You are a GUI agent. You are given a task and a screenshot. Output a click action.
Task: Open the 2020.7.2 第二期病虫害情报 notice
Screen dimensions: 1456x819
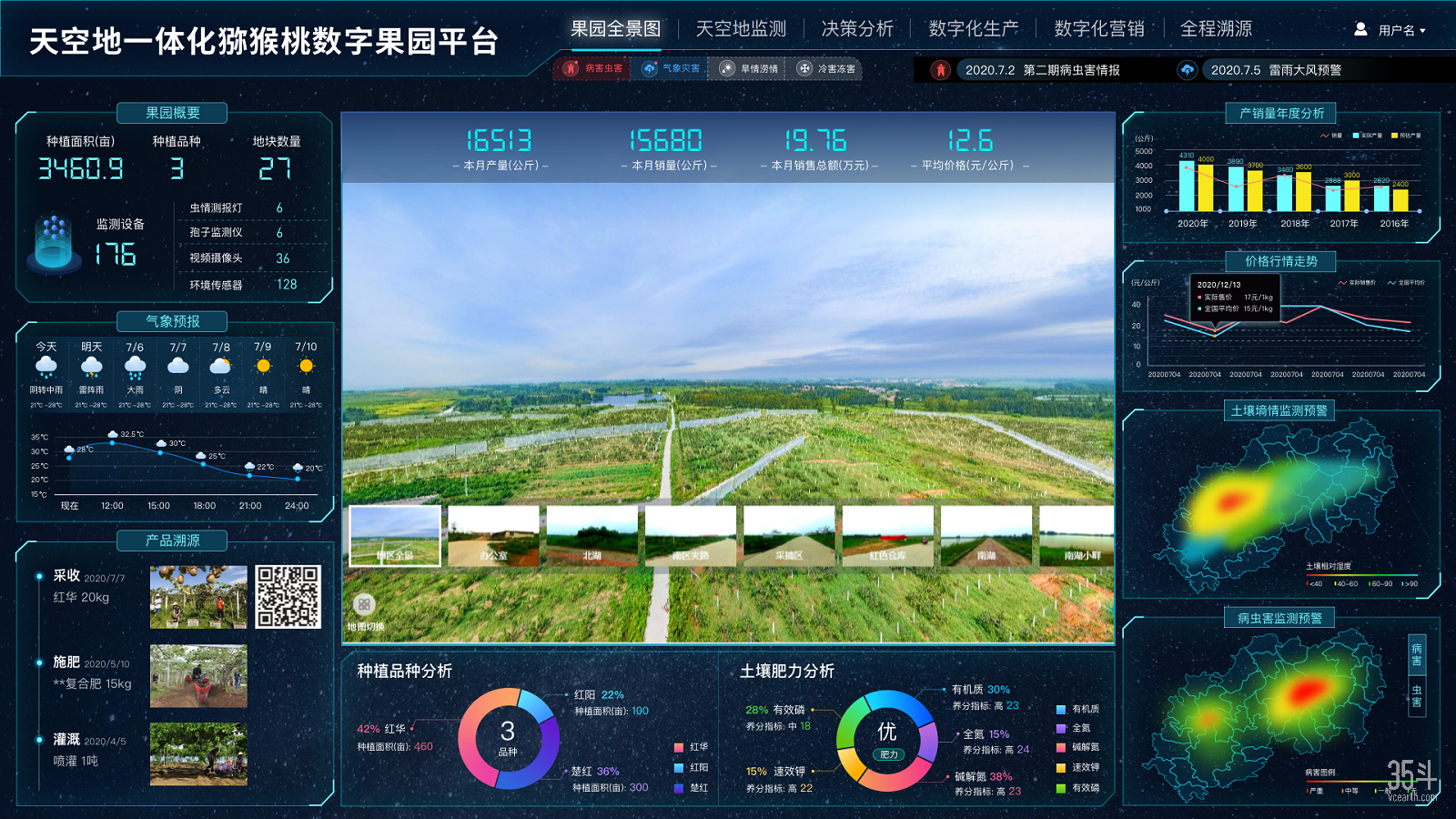click(1042, 70)
